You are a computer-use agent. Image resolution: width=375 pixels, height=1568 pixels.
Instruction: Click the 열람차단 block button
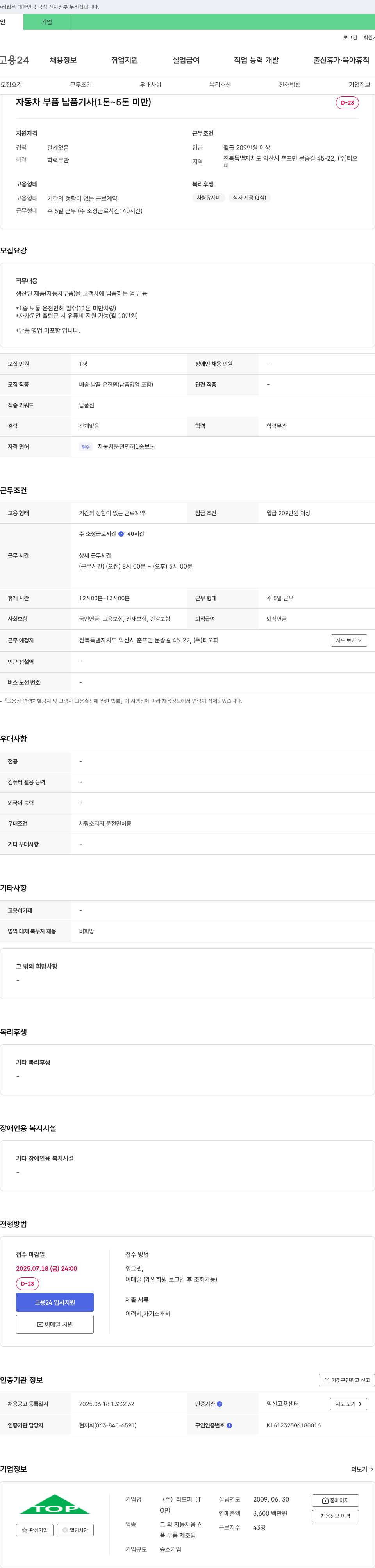pos(75,1530)
